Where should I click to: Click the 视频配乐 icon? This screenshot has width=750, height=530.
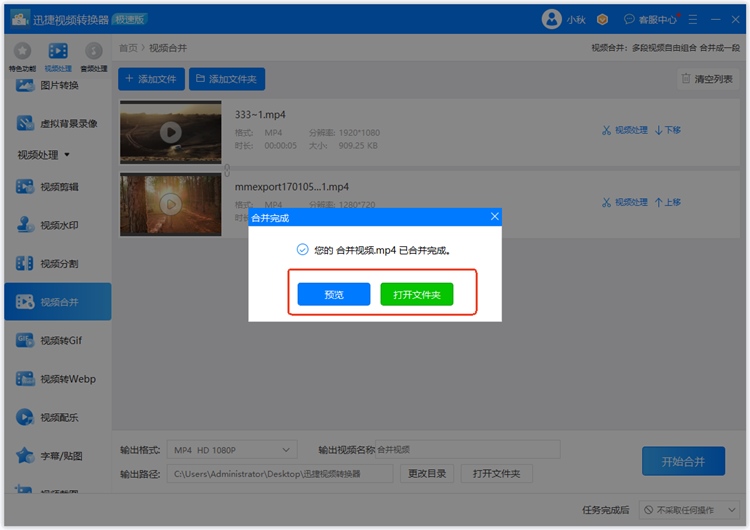(x=25, y=417)
